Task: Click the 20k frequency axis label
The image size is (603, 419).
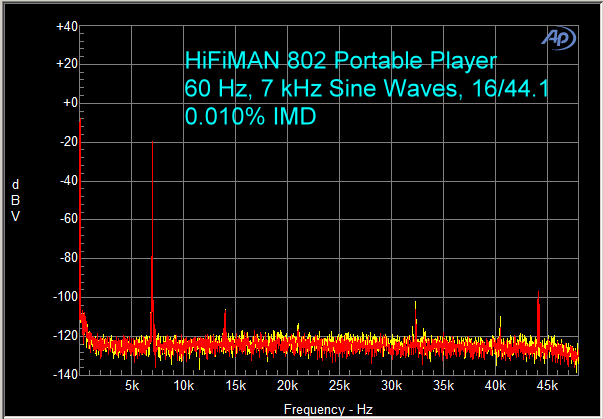Action: 287,386
